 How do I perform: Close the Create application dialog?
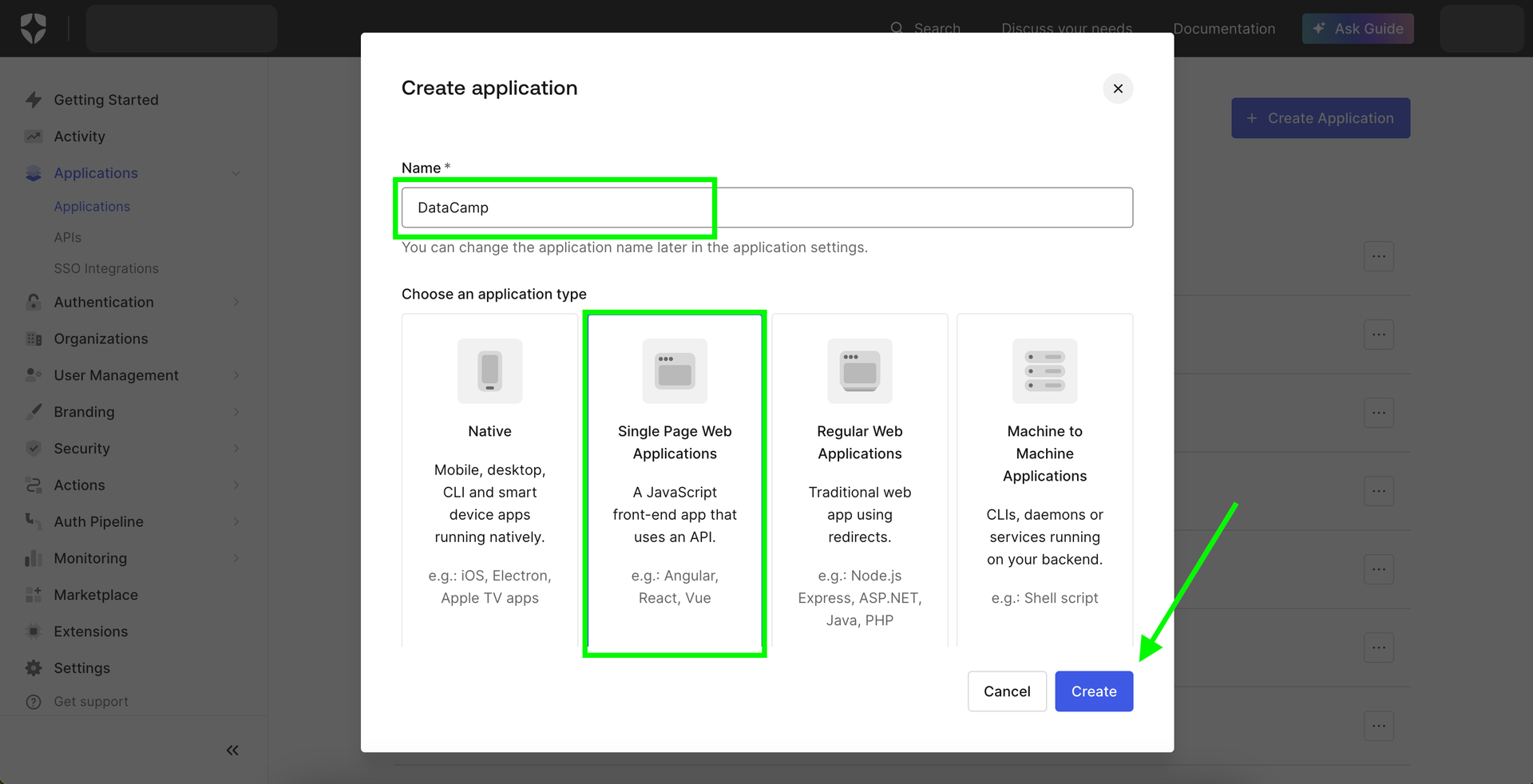coord(1118,89)
